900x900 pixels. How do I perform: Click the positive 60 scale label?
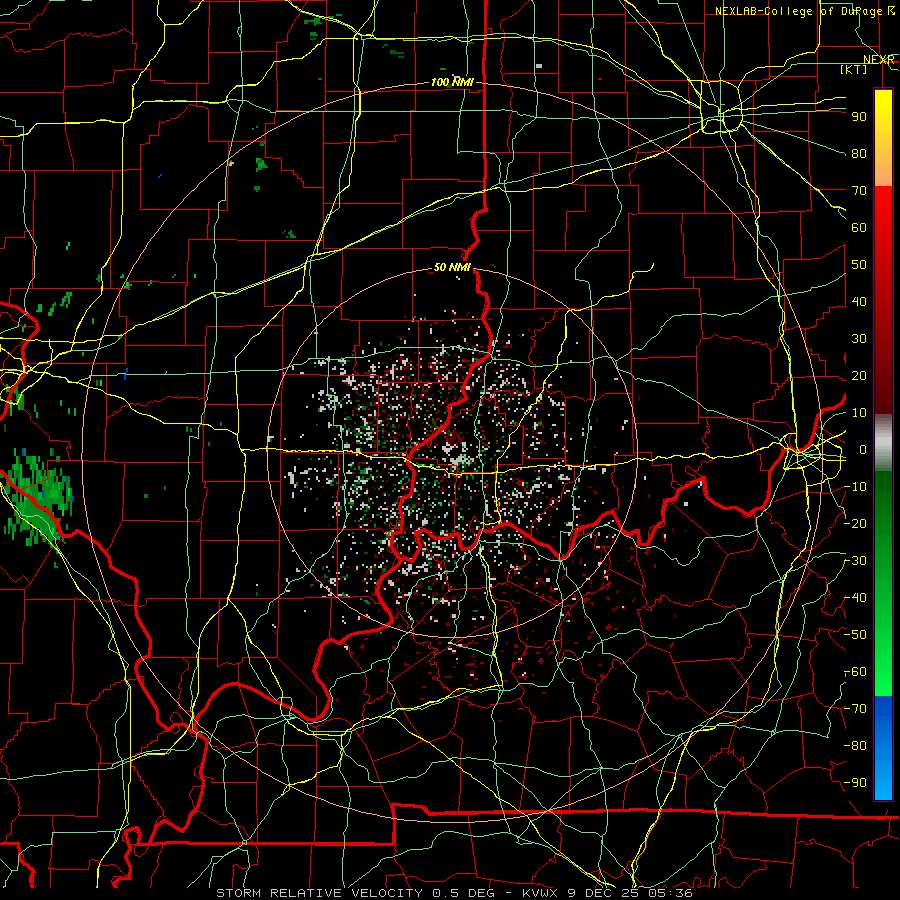tap(859, 228)
